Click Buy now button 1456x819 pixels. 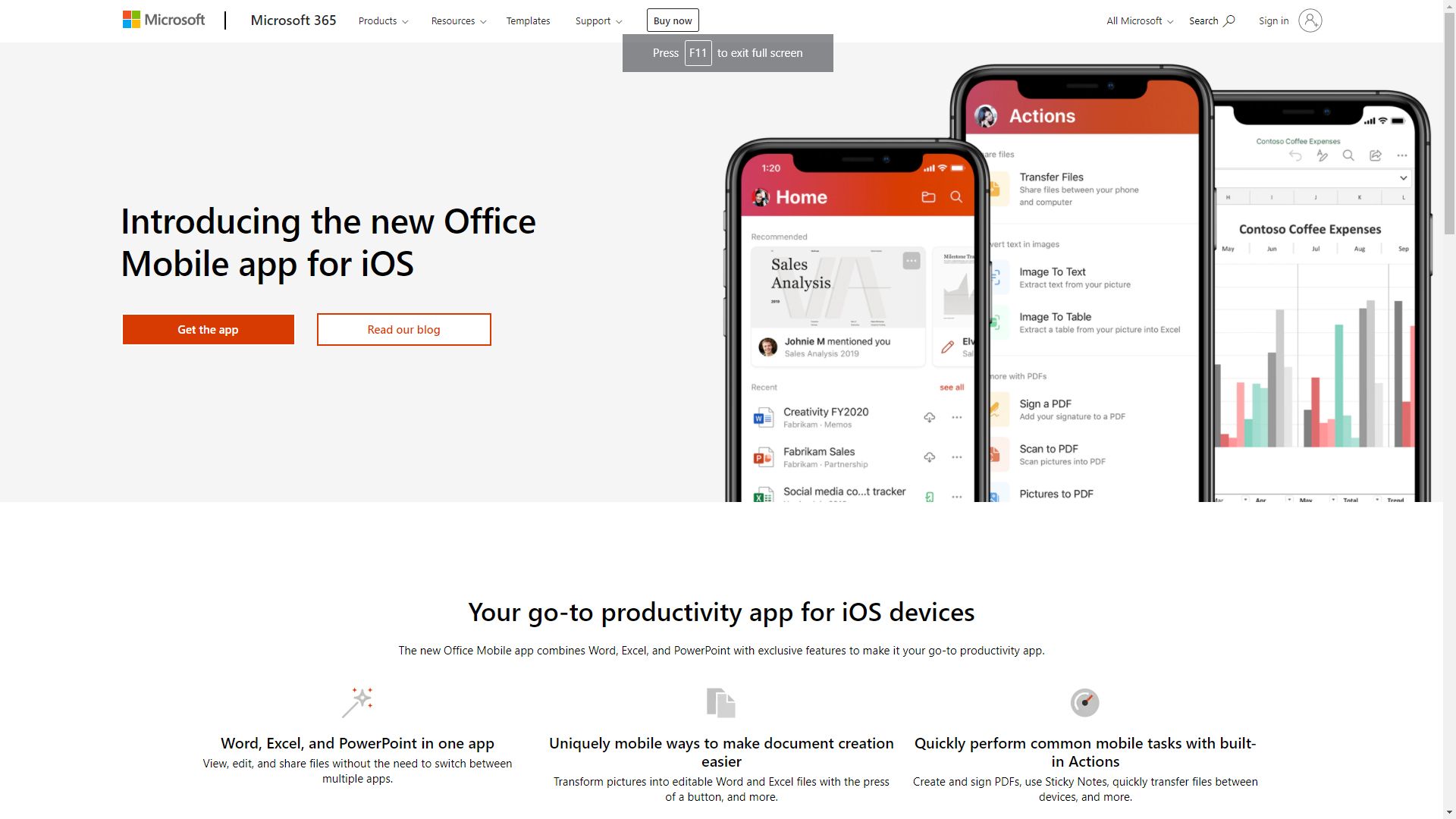(x=672, y=20)
